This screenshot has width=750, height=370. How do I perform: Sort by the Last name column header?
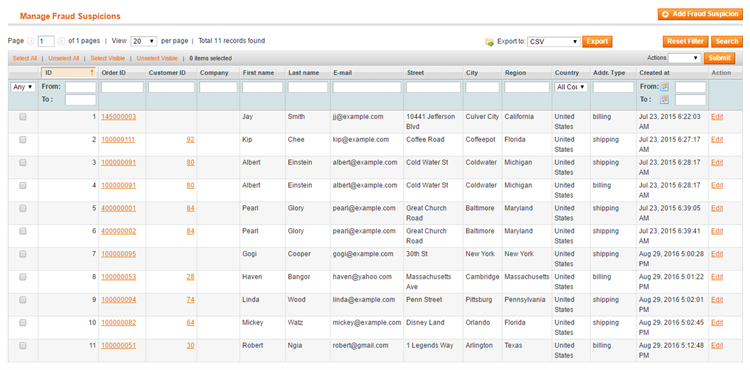pyautogui.click(x=303, y=73)
